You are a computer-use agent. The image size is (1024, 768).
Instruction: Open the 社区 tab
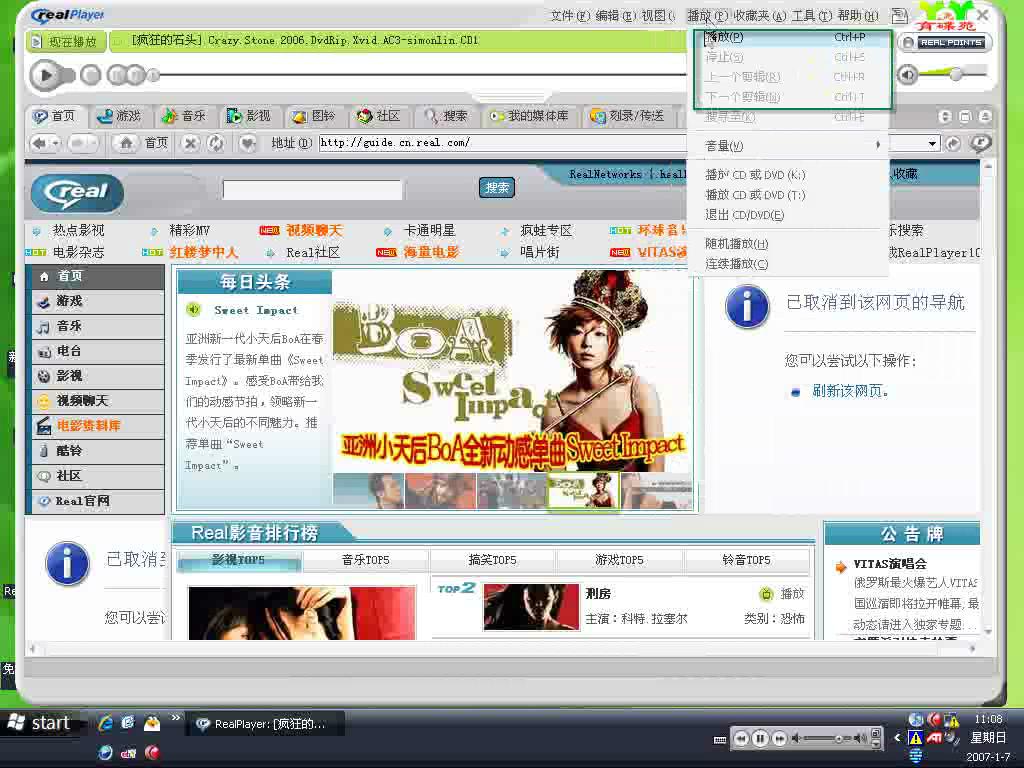(378, 116)
